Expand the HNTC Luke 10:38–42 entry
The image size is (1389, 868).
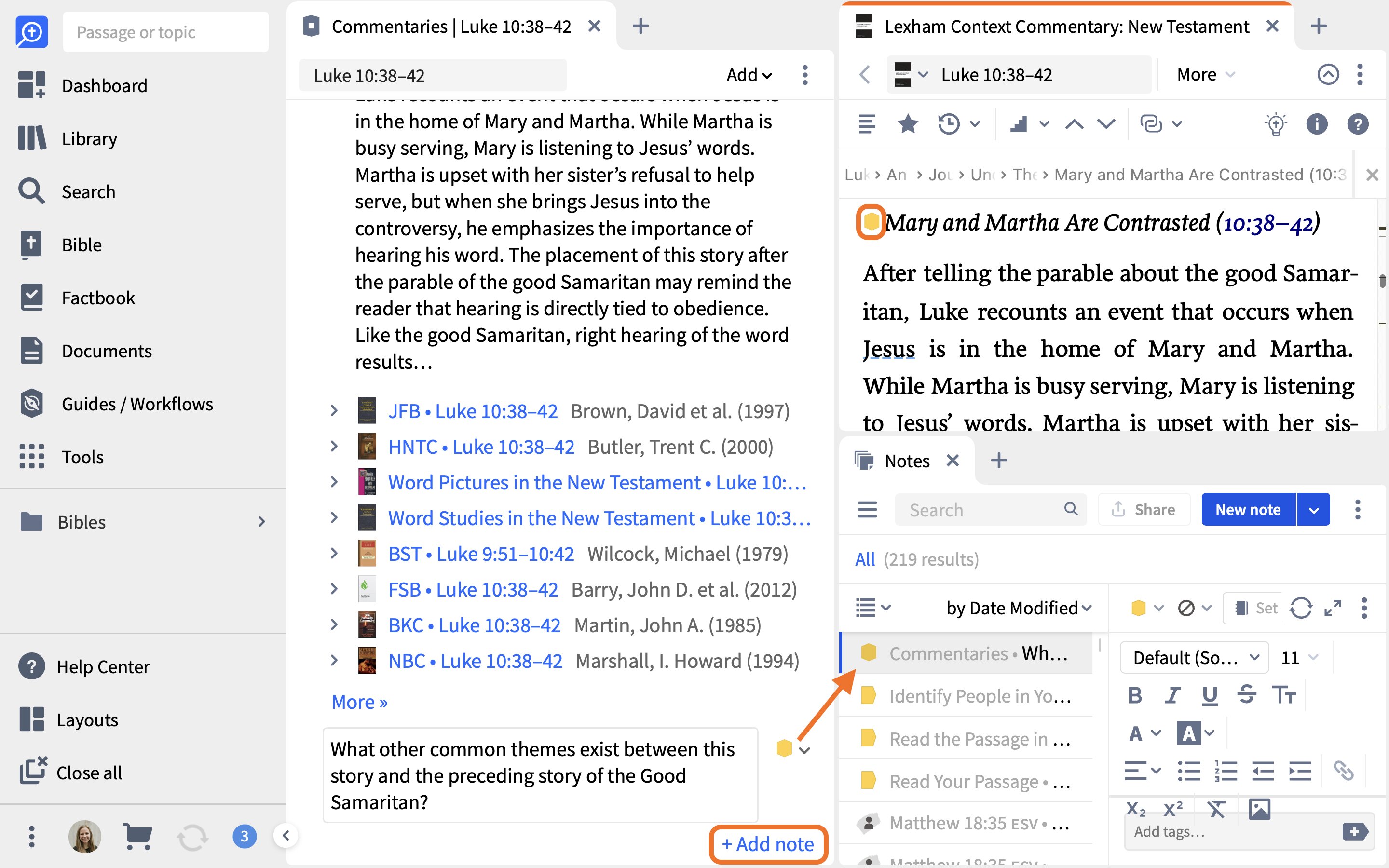point(334,447)
